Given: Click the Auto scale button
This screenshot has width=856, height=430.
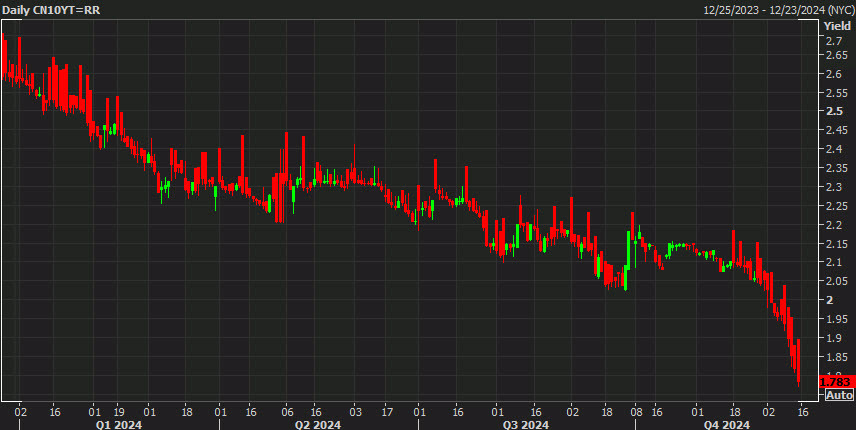Looking at the screenshot, I should pos(839,395).
